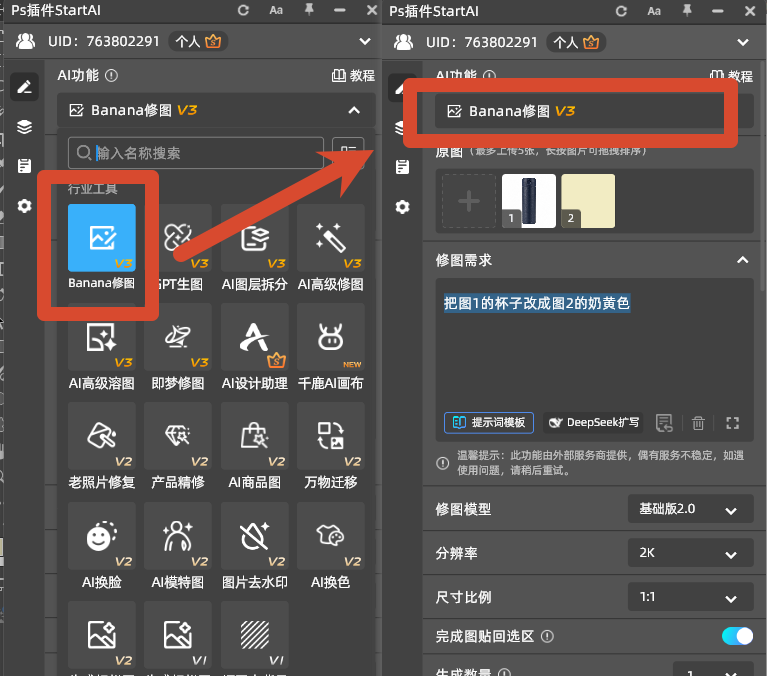The image size is (767, 676).
Task: Click the DeepSeek扩写 button
Action: tap(593, 423)
